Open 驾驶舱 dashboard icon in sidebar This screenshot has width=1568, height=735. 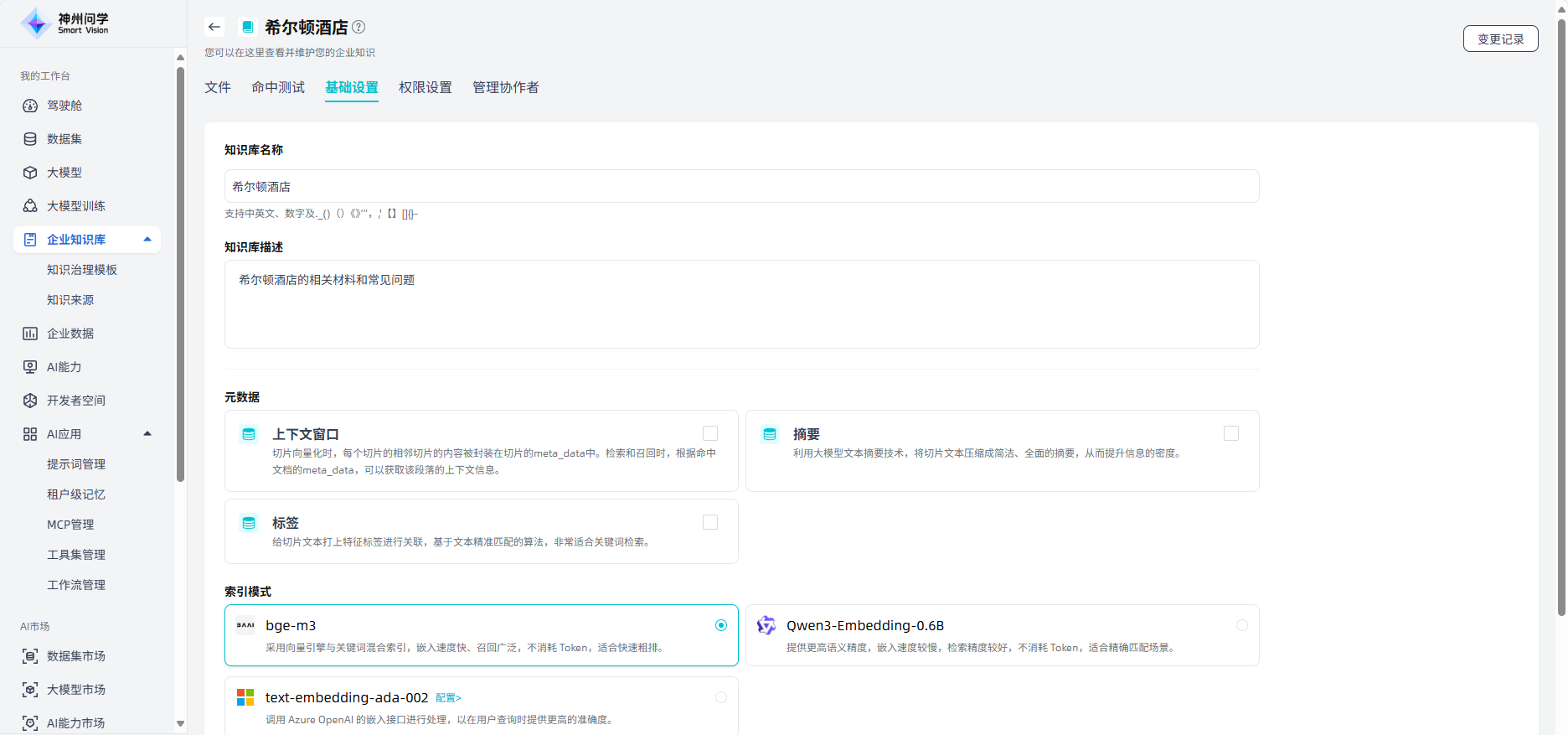[x=30, y=106]
